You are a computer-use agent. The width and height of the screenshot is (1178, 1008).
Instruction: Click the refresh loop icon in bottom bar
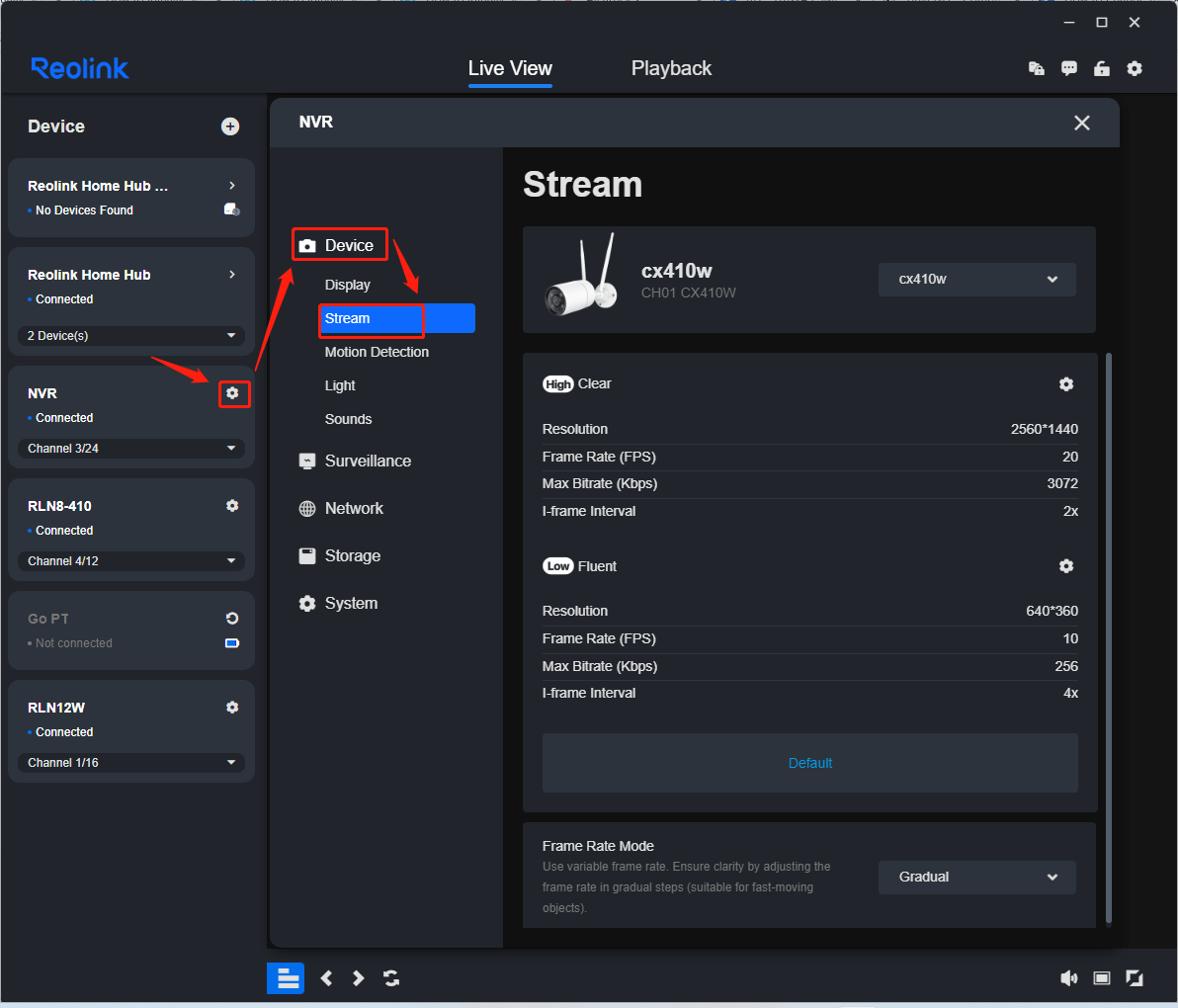[391, 978]
